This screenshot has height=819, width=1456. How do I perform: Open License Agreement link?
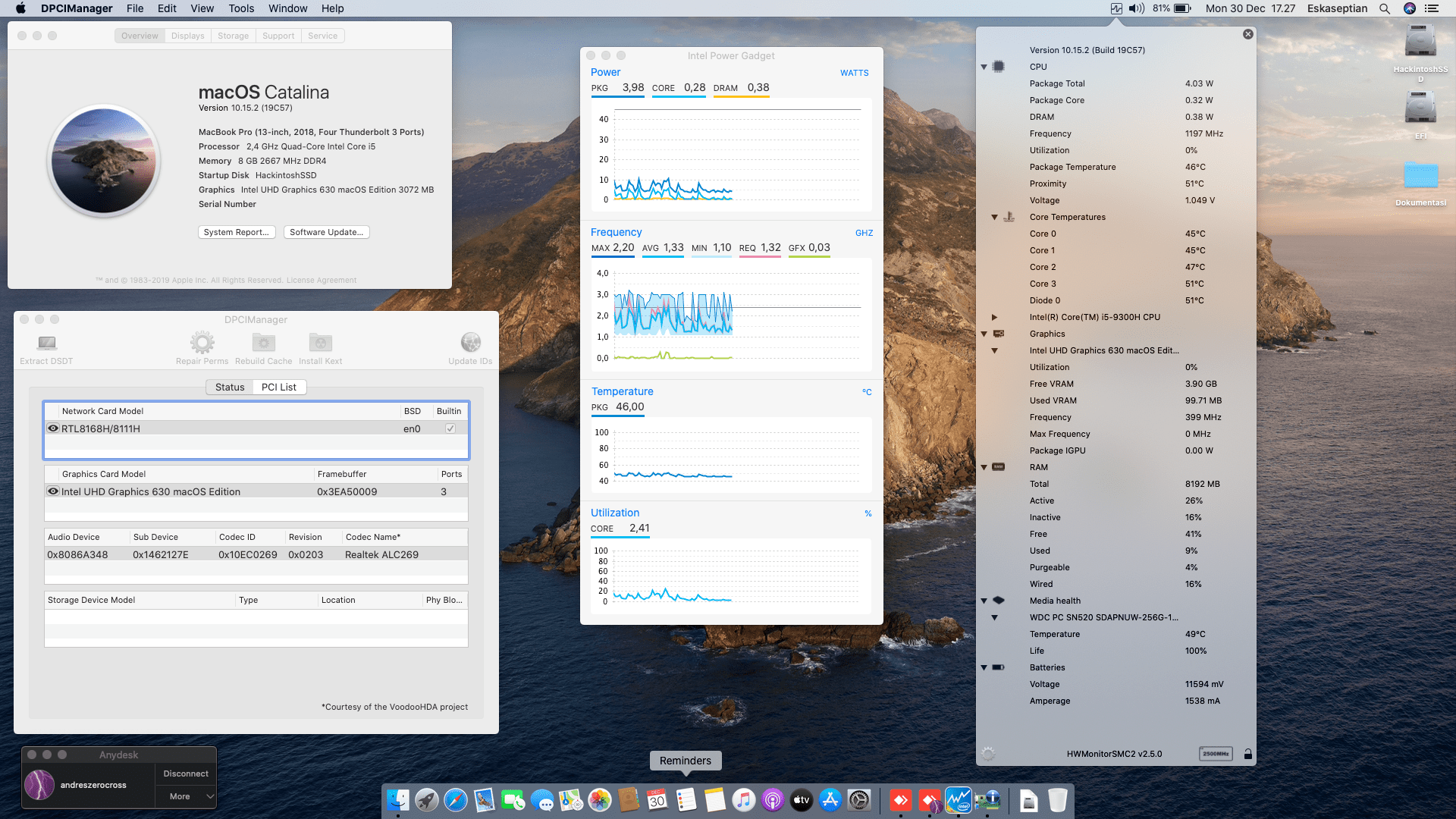tap(322, 280)
